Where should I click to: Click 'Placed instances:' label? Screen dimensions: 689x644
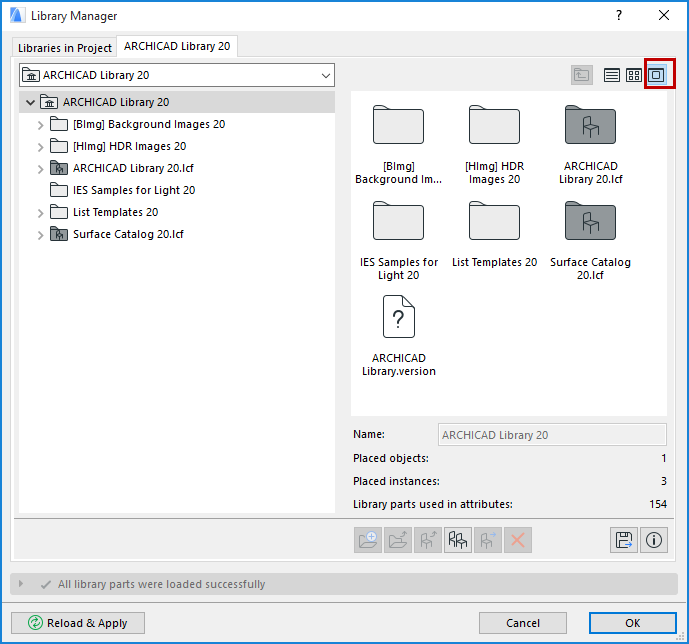(x=396, y=481)
